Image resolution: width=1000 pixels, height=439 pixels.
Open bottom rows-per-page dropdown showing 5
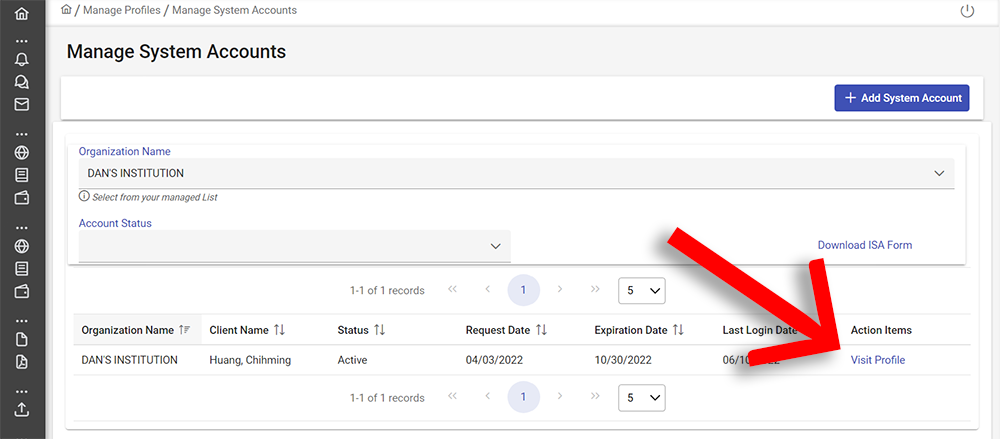pyautogui.click(x=642, y=398)
